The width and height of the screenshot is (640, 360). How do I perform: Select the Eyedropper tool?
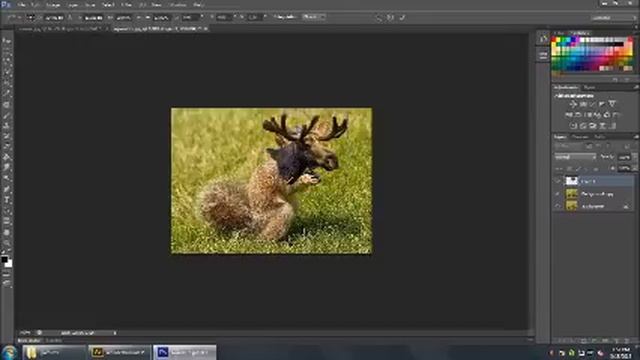(7, 93)
